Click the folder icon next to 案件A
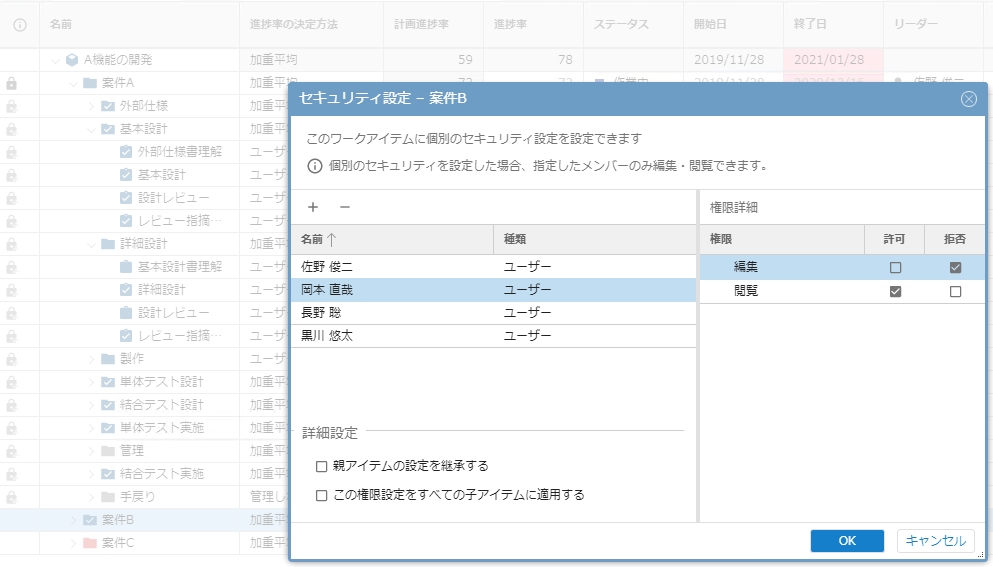Viewport: 993px width, 567px height. point(90,83)
